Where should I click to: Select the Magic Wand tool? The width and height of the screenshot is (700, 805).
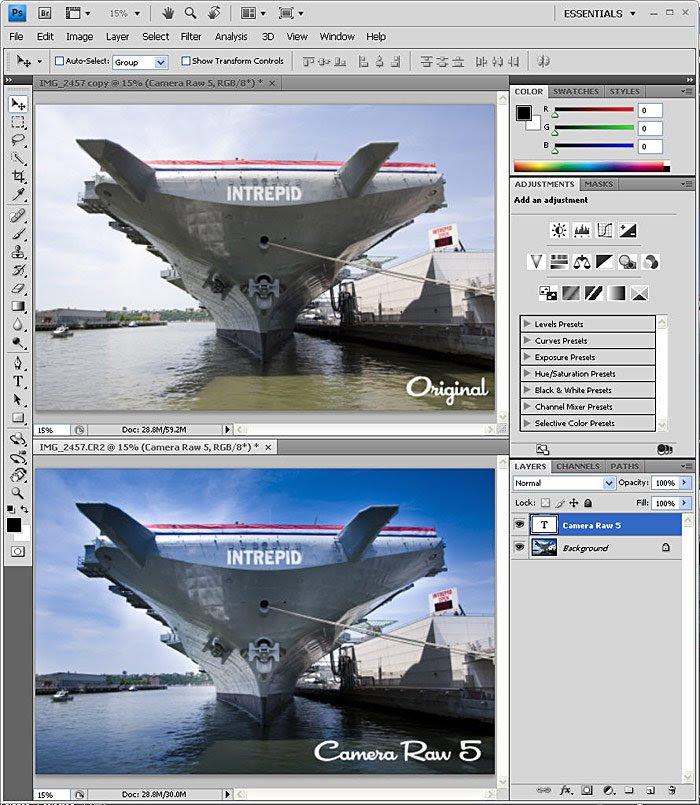(18, 158)
